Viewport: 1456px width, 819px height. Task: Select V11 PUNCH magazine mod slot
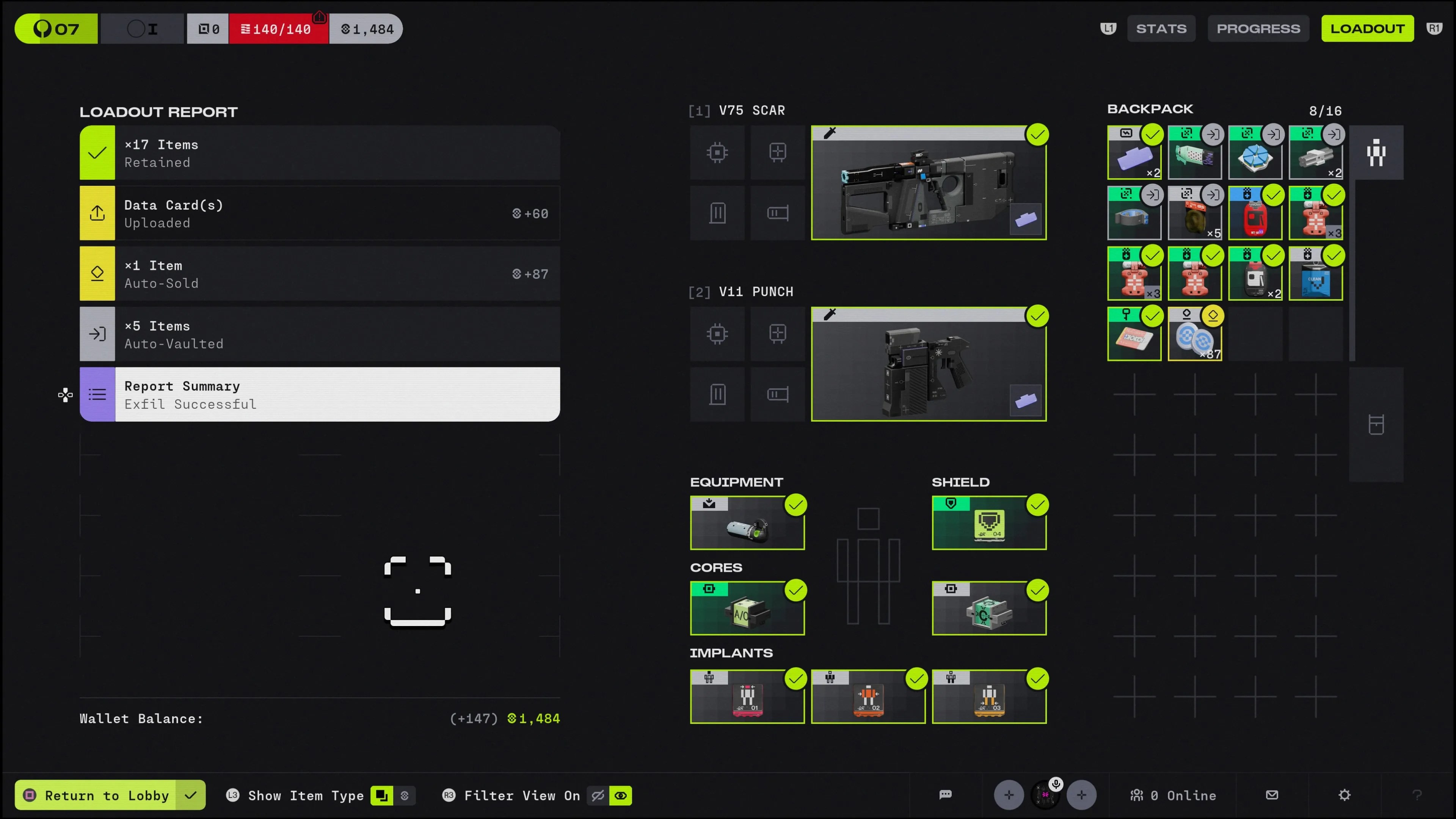tap(717, 394)
